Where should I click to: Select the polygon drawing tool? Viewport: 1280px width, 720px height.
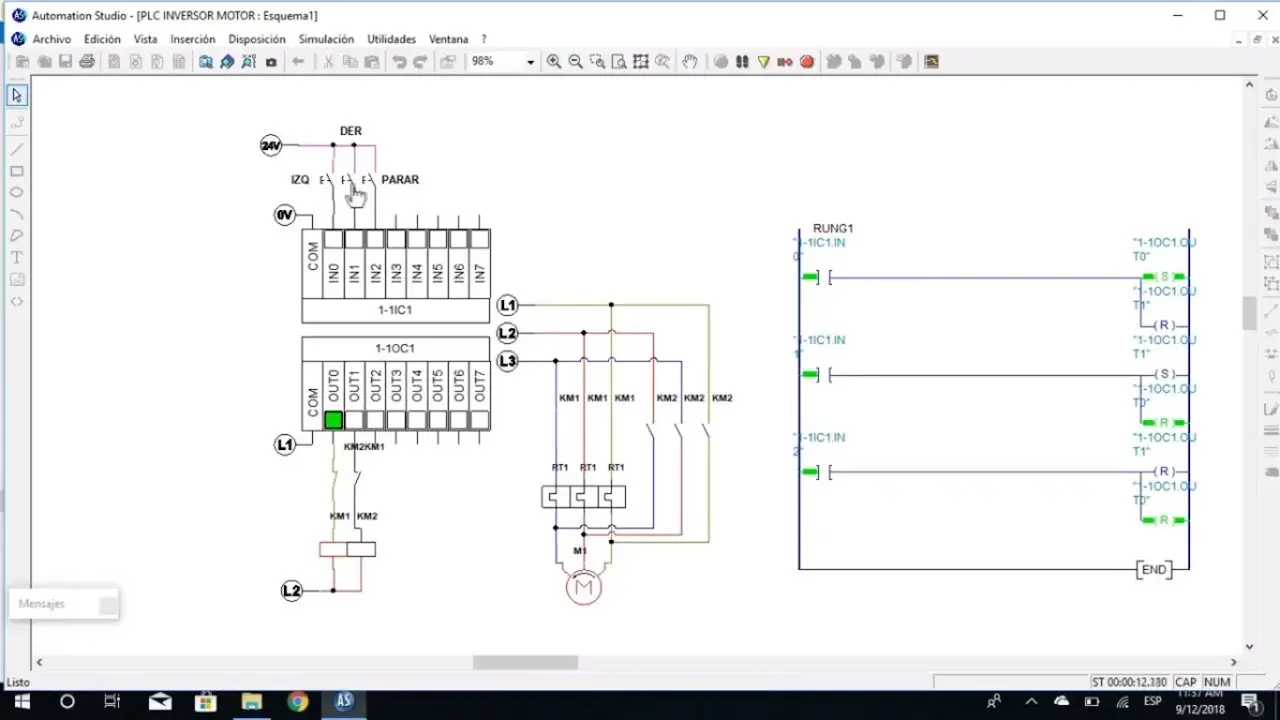17,236
